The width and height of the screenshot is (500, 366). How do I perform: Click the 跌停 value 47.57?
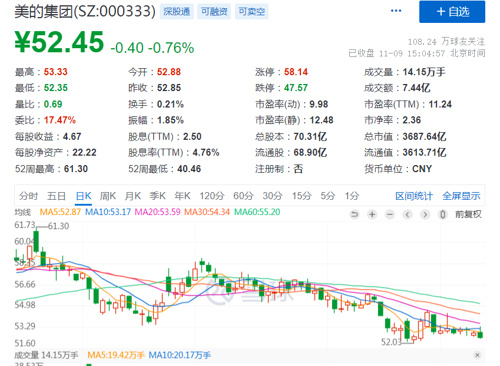click(296, 88)
